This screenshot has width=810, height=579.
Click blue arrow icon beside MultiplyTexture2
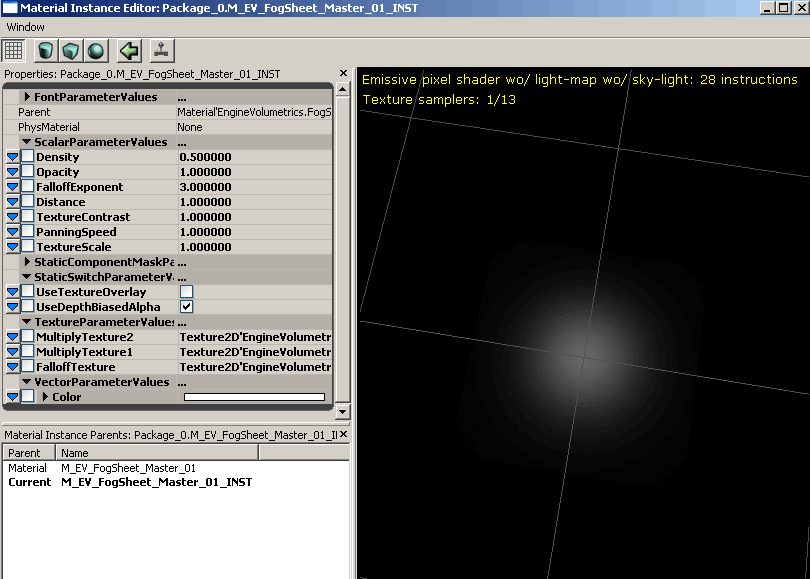tap(13, 337)
